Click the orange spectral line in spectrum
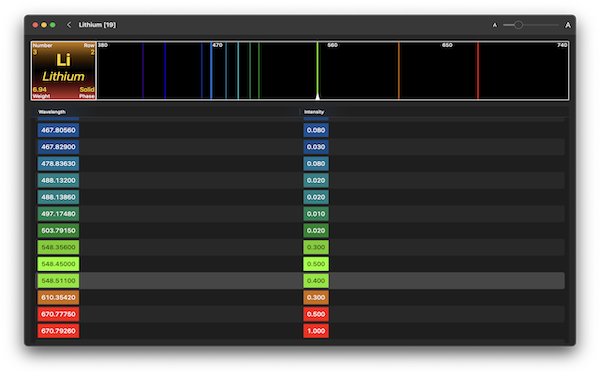Image resolution: width=600 pixels, height=375 pixels. click(399, 71)
